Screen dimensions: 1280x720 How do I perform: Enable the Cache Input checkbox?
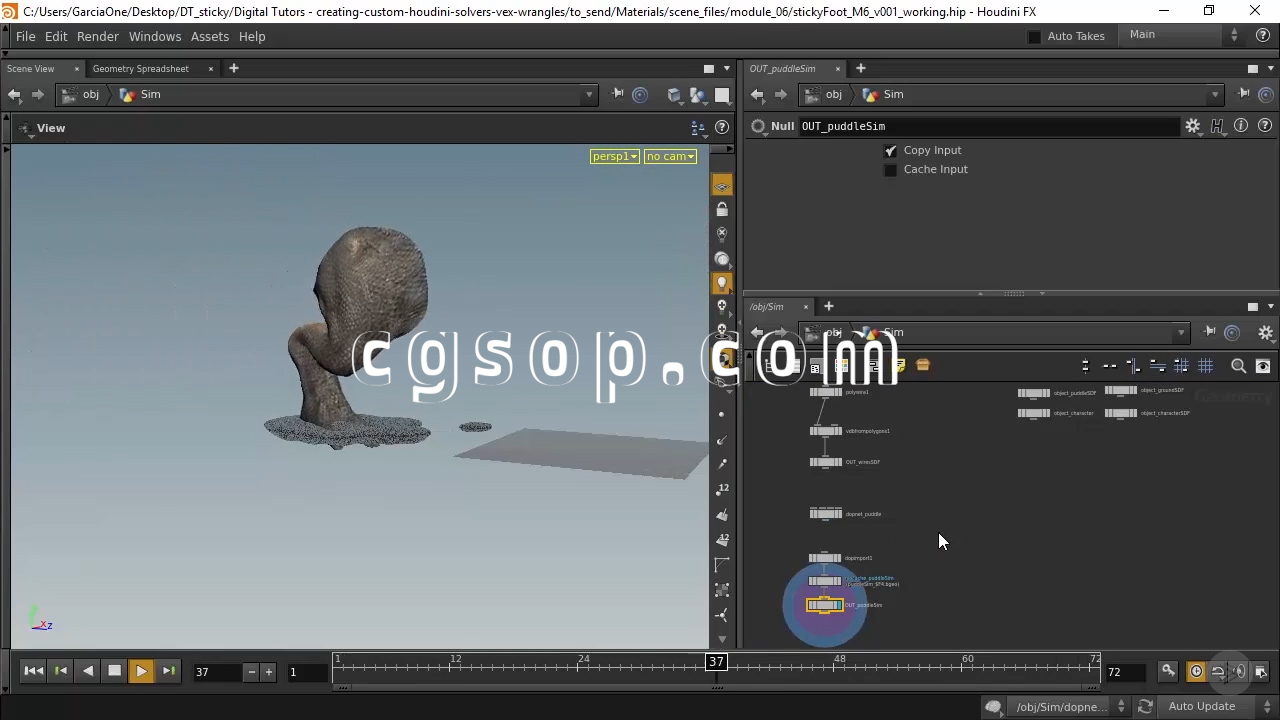click(x=890, y=170)
